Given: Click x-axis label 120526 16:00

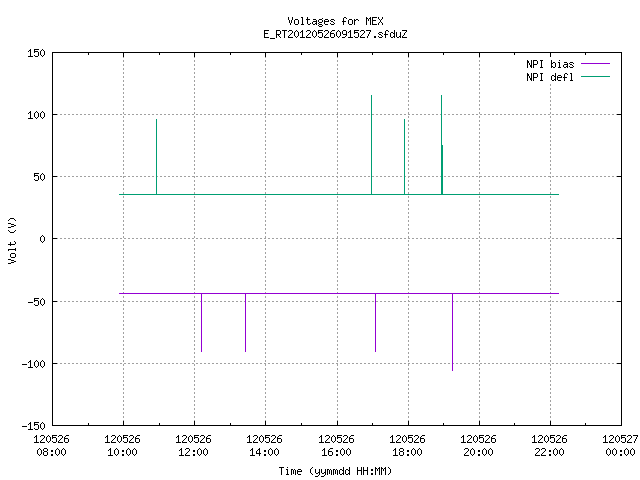Looking at the screenshot, I should pos(336,446).
